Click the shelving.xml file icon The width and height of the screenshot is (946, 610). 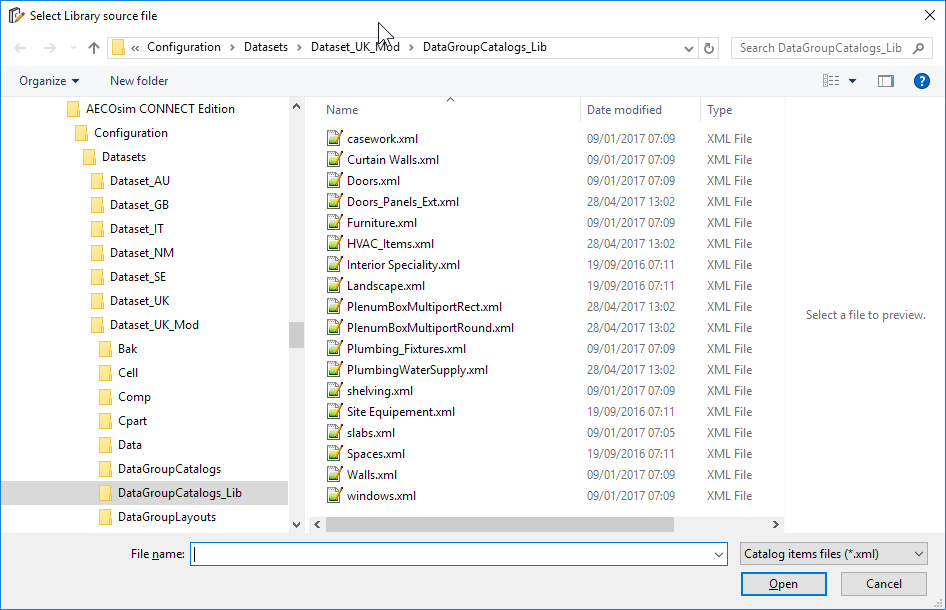point(334,390)
